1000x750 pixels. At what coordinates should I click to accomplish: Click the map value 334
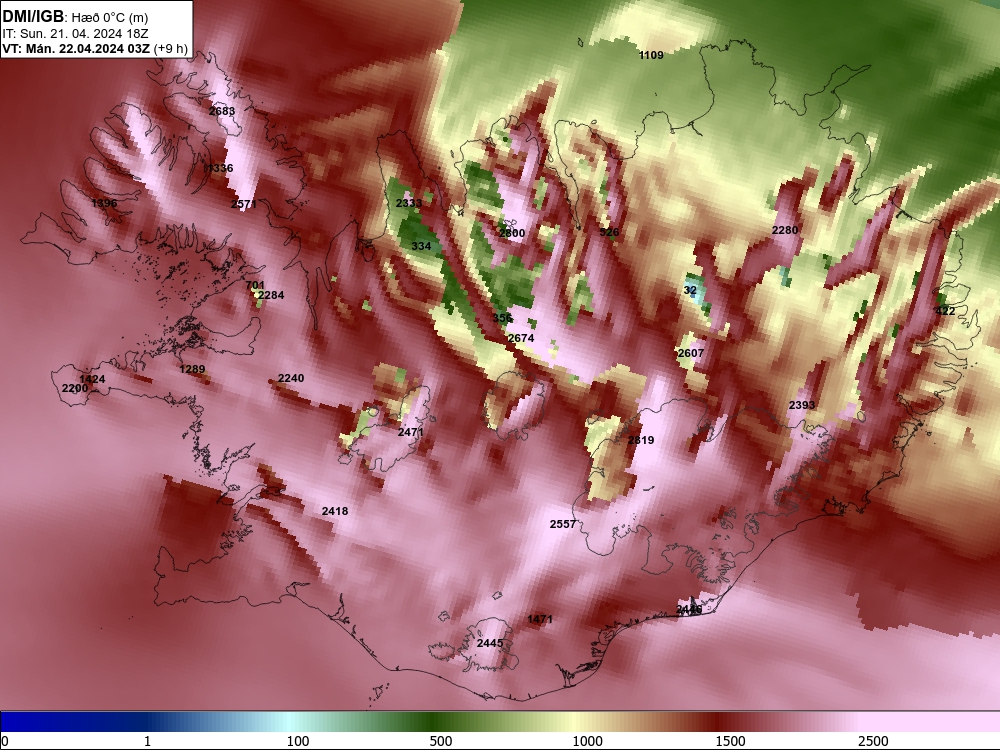pyautogui.click(x=421, y=246)
